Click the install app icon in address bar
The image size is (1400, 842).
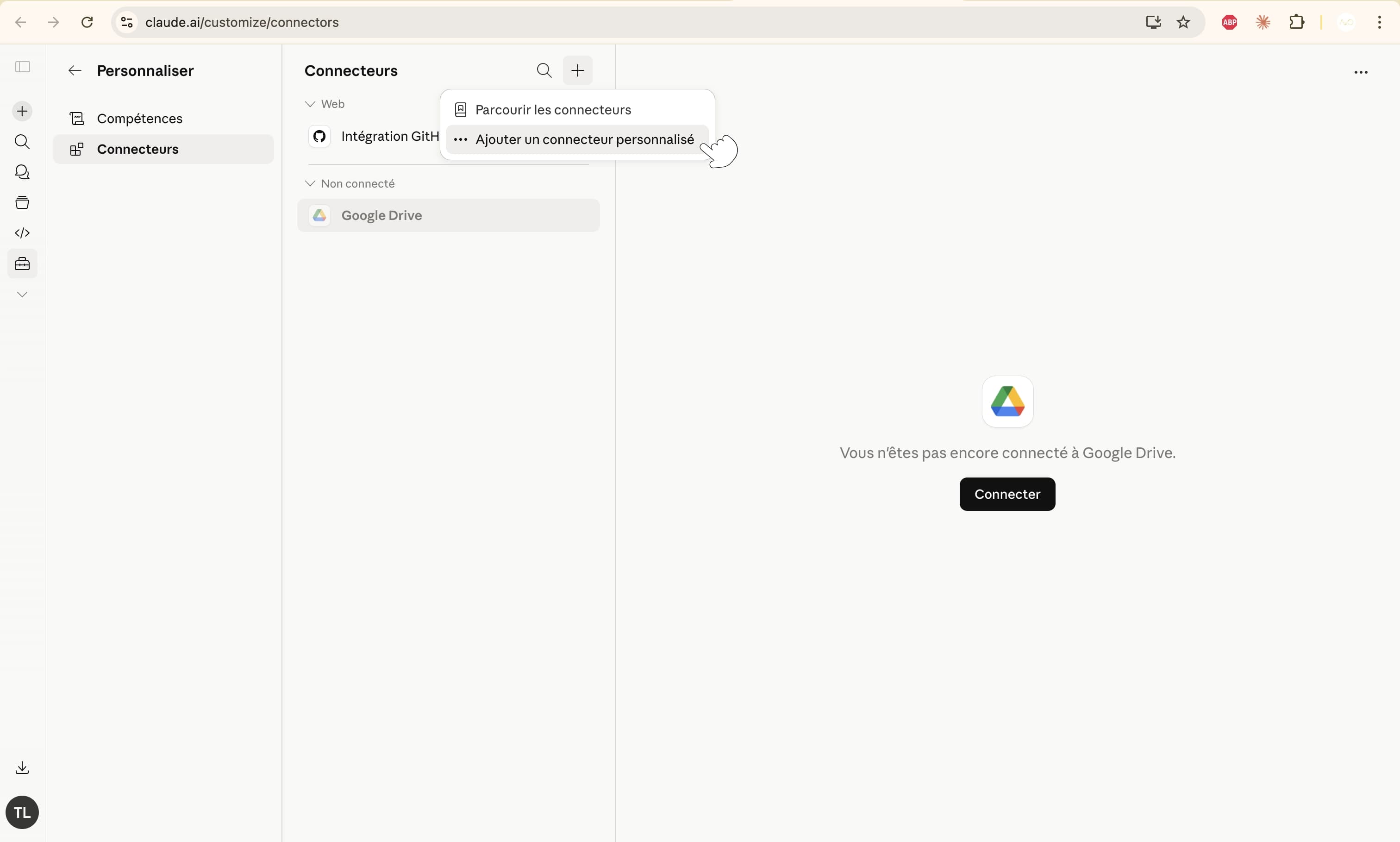[x=1153, y=22]
